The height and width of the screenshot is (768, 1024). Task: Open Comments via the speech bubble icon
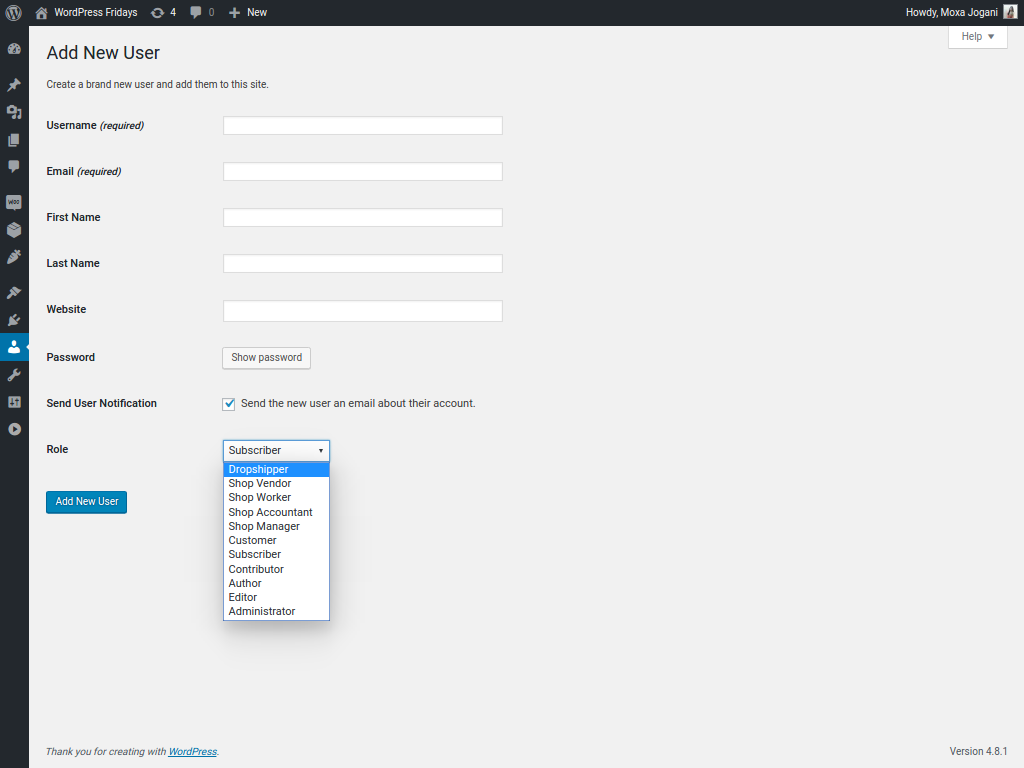(x=14, y=166)
